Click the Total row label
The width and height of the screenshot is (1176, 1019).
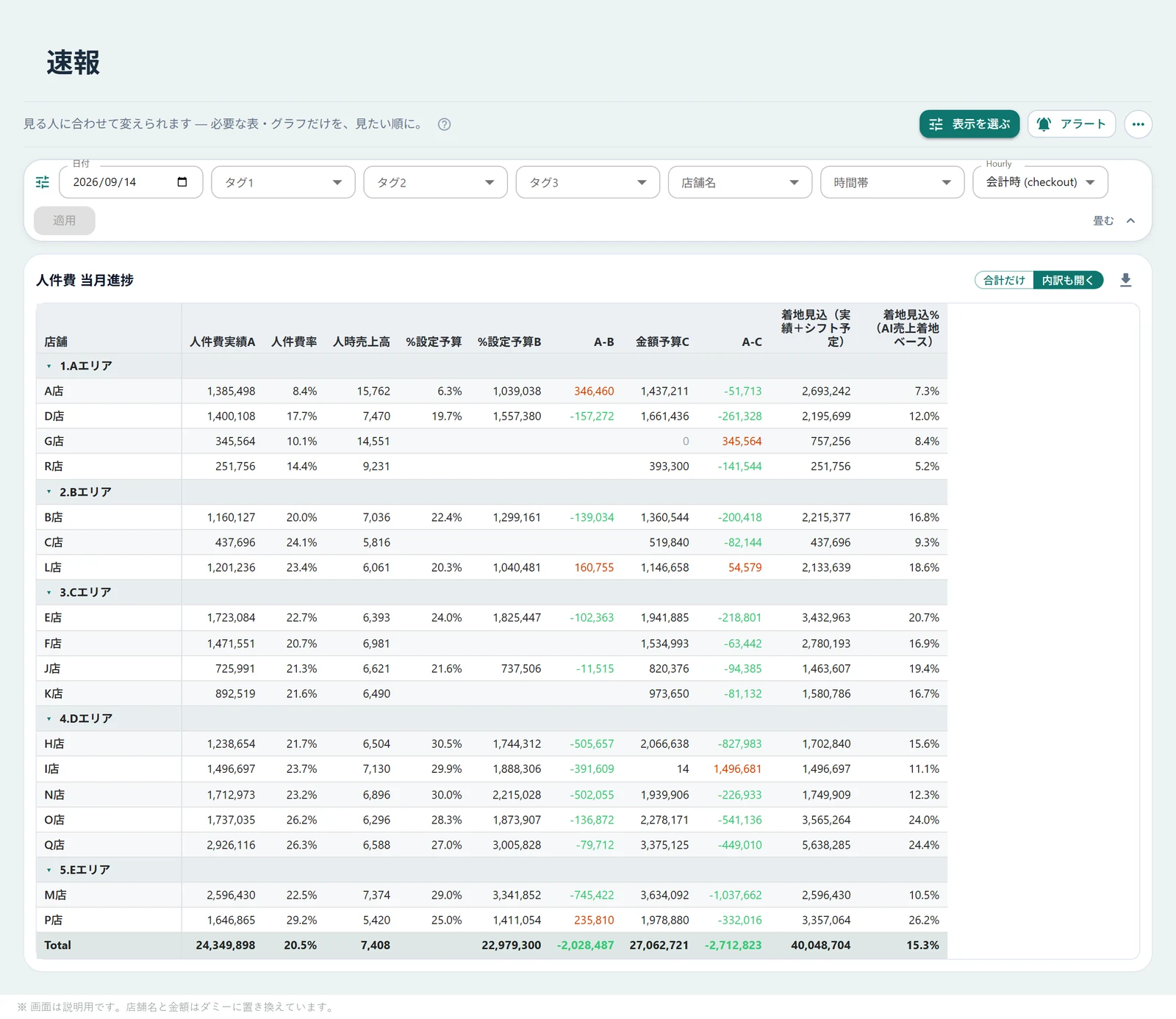(57, 946)
